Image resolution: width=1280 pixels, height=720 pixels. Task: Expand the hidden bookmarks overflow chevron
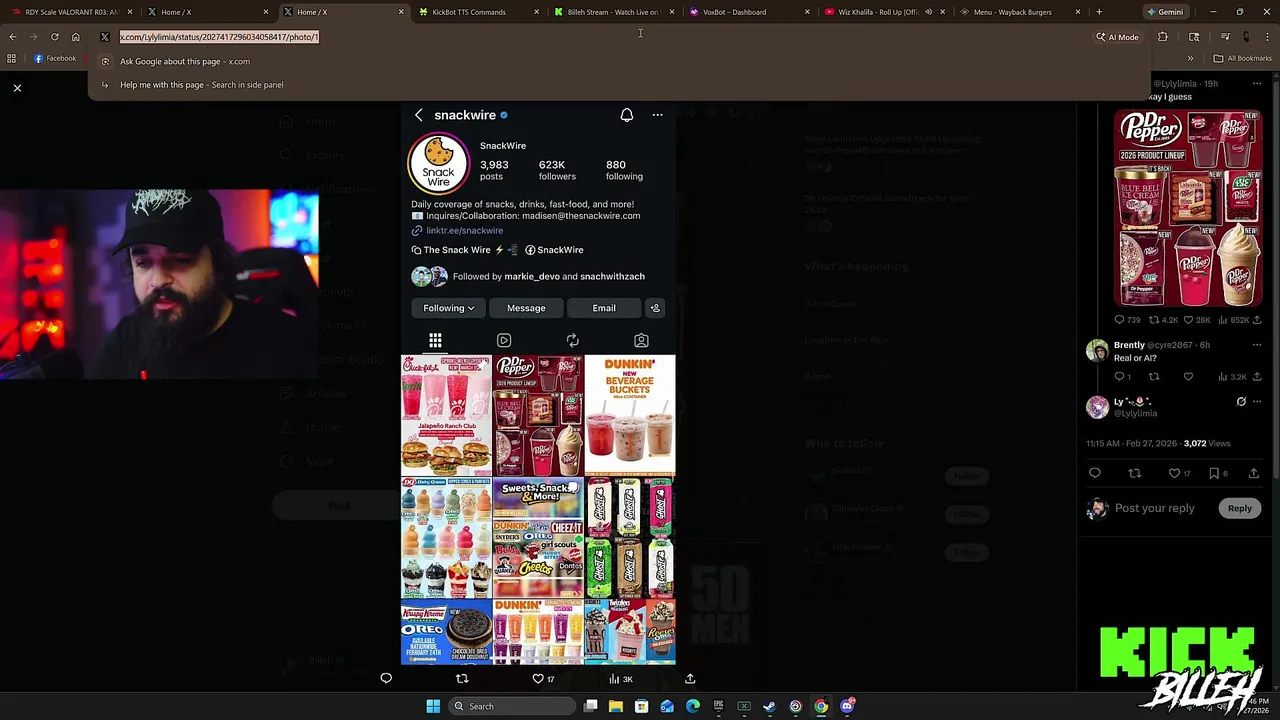point(1190,58)
